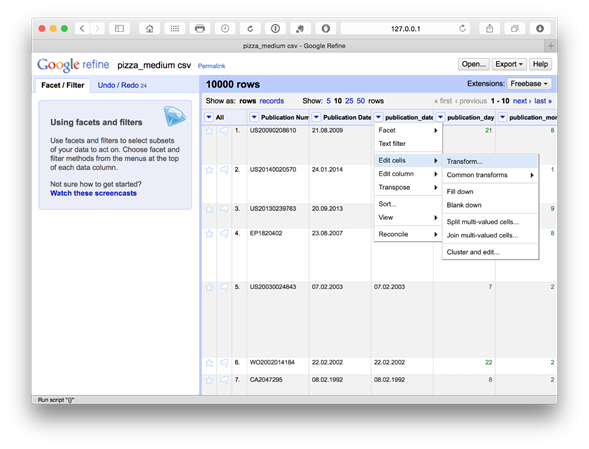Image resolution: width=589 pixels, height=449 pixels.
Task: Open the Publication Date column dropdown
Action: 316,117
